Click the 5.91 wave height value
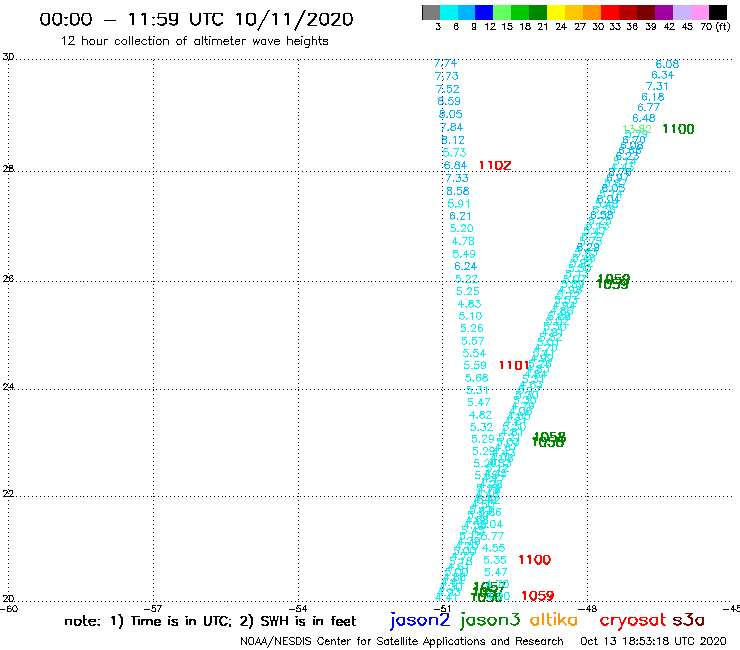The width and height of the screenshot is (740, 650). tap(459, 204)
